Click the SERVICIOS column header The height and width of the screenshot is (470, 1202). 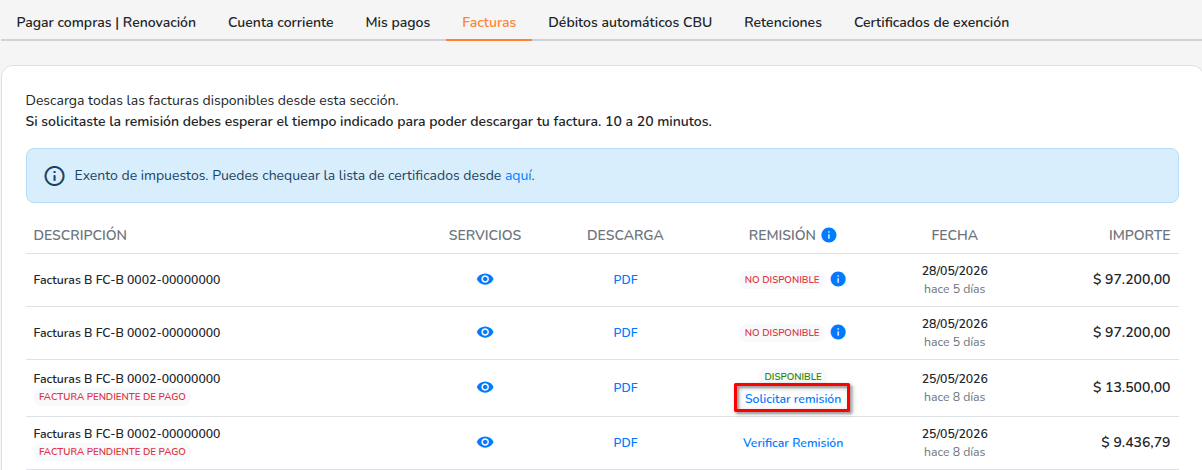click(x=485, y=235)
